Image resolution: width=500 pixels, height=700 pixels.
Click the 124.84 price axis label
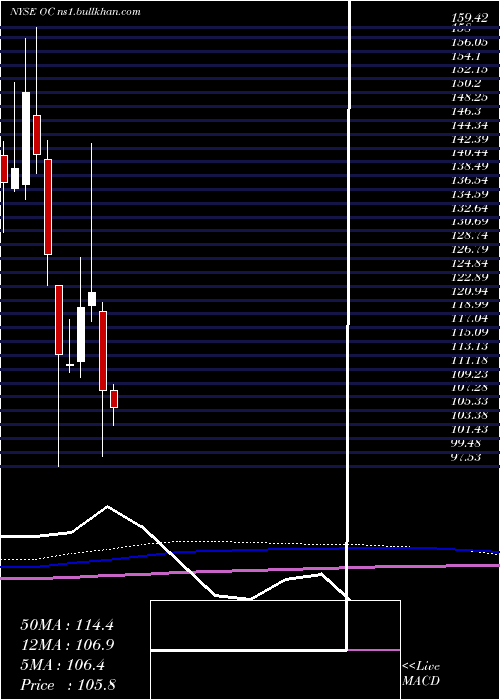pos(468,263)
